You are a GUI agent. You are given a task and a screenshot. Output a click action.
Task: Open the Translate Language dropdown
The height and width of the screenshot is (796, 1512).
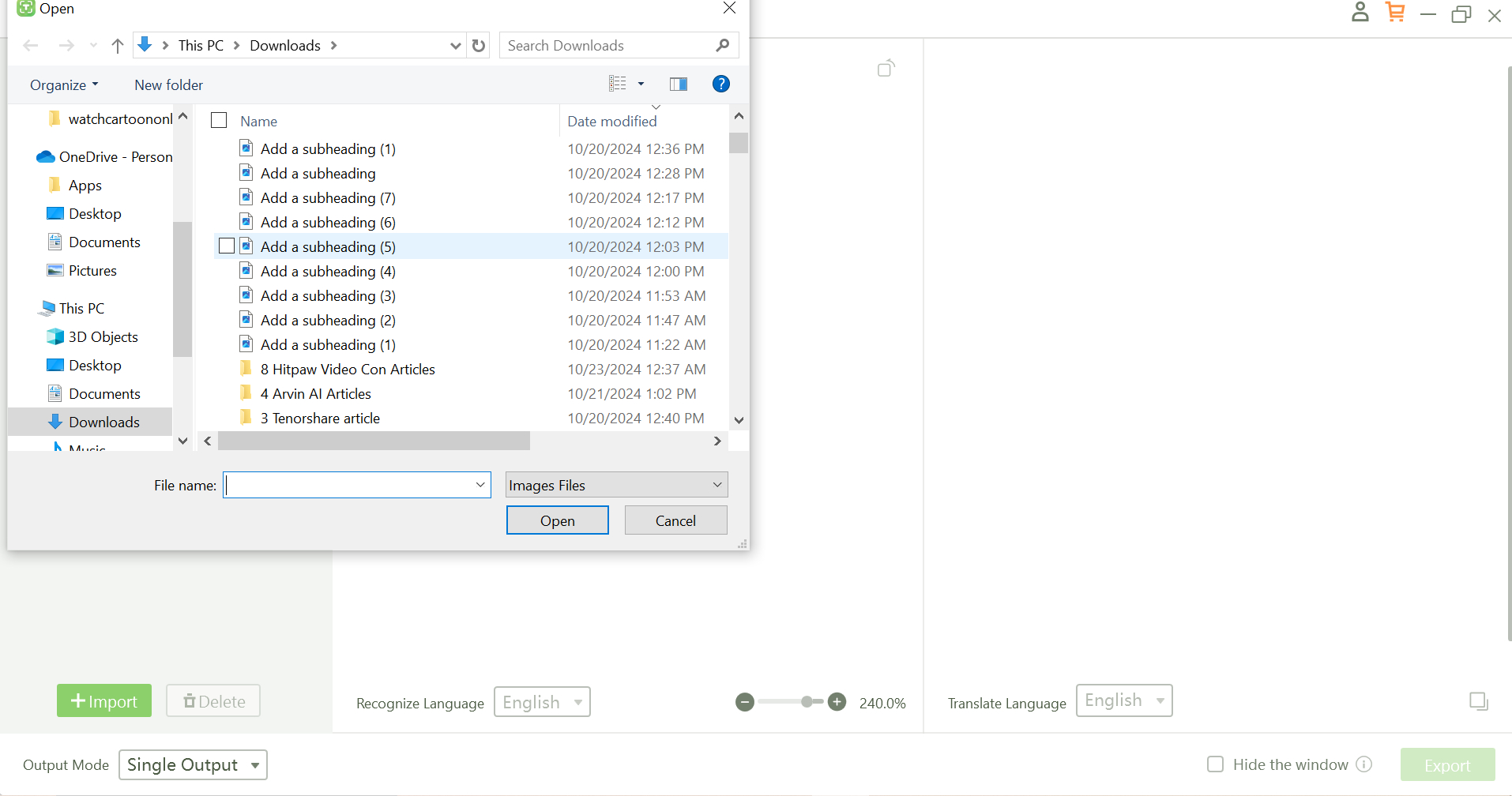point(1123,700)
